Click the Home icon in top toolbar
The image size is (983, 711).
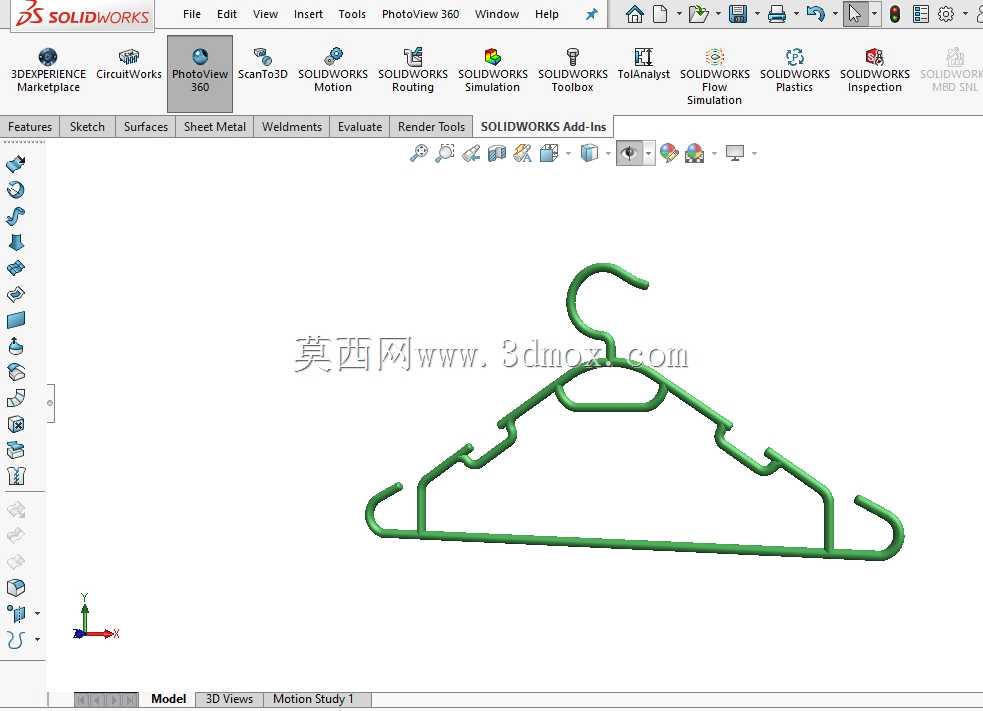[634, 14]
